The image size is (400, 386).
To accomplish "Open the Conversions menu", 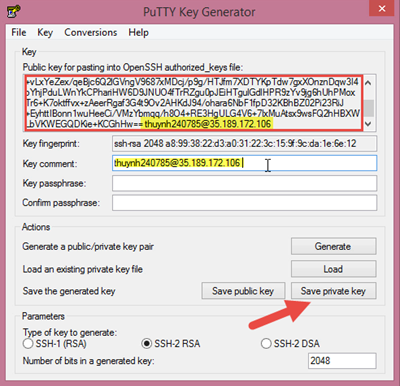I will click(91, 32).
